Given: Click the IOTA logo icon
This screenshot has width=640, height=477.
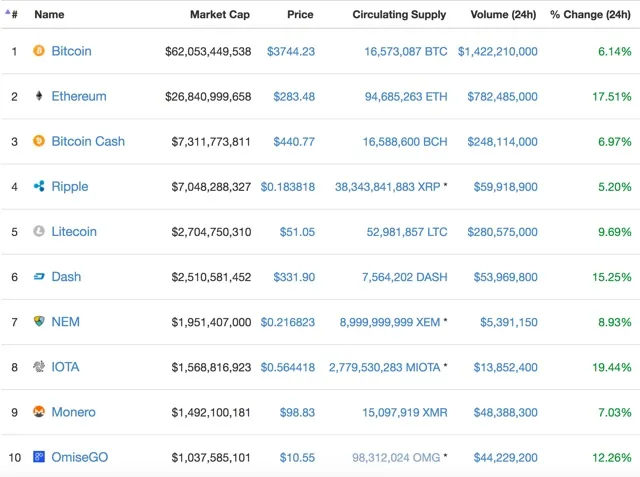Looking at the screenshot, I should 39,366.
